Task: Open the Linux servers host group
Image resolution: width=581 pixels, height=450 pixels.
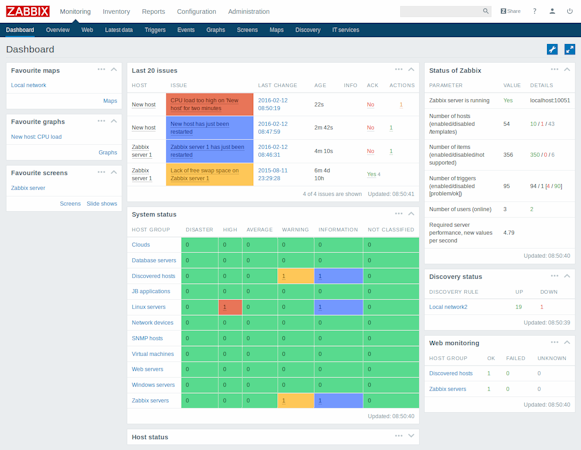Action: [149, 307]
